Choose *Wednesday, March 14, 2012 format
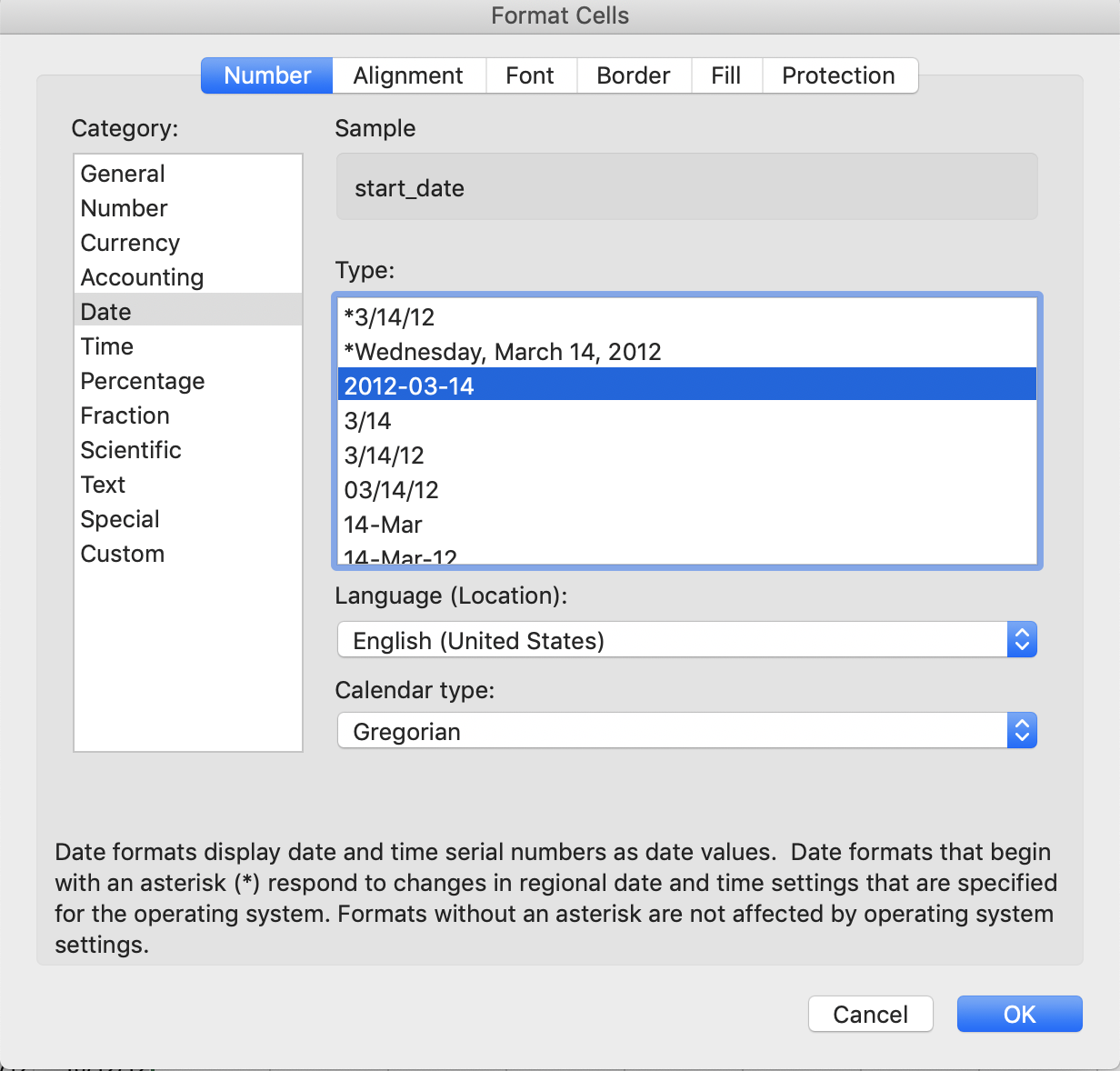Image resolution: width=1120 pixels, height=1071 pixels. (x=687, y=352)
